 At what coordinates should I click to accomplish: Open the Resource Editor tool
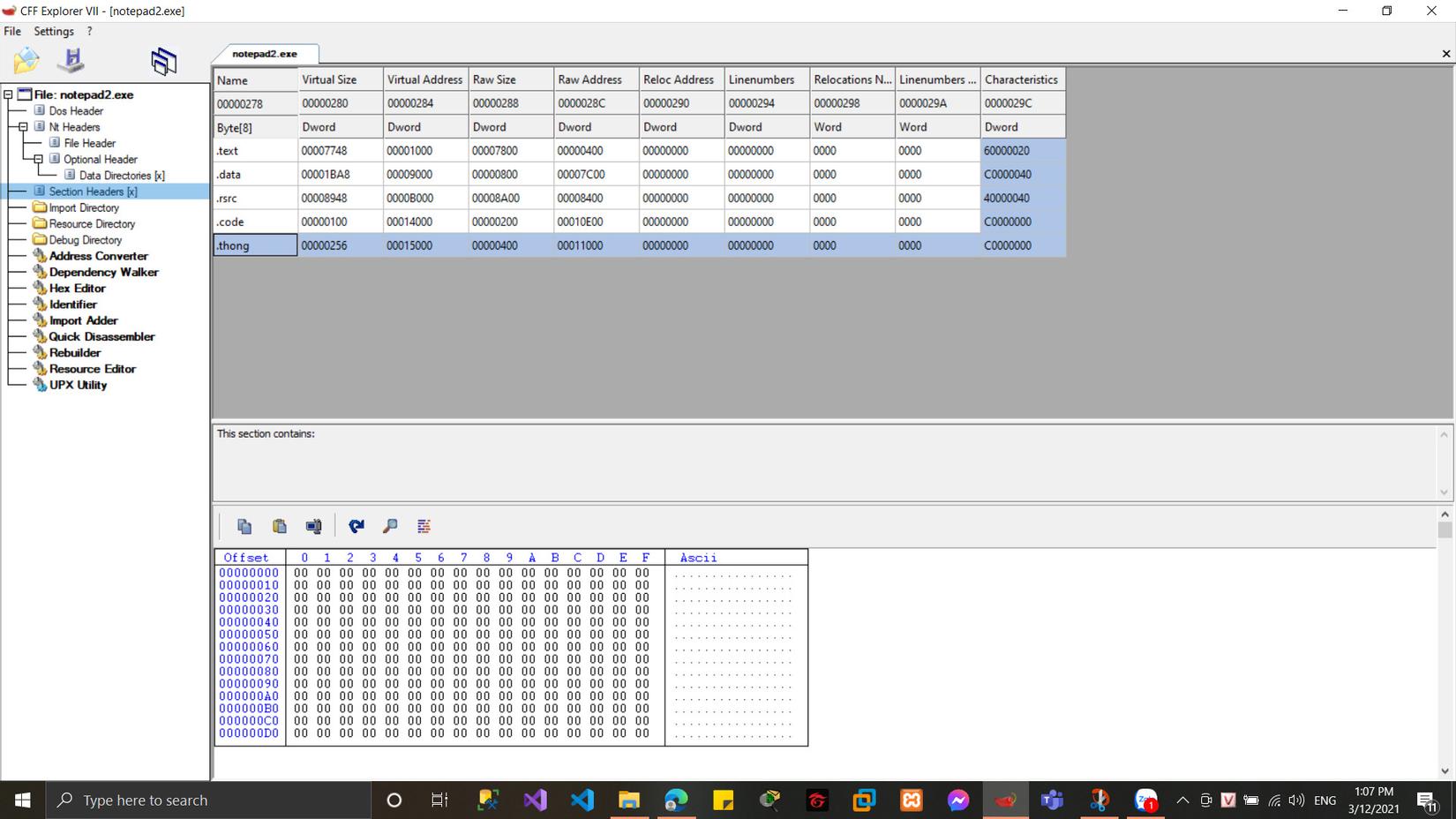pyautogui.click(x=93, y=369)
